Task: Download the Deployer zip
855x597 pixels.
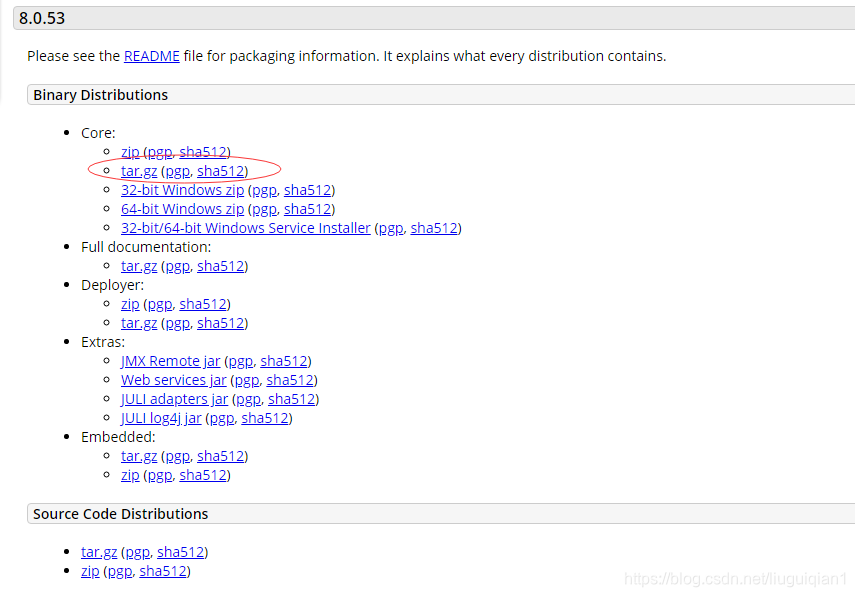Action: pyautogui.click(x=130, y=304)
